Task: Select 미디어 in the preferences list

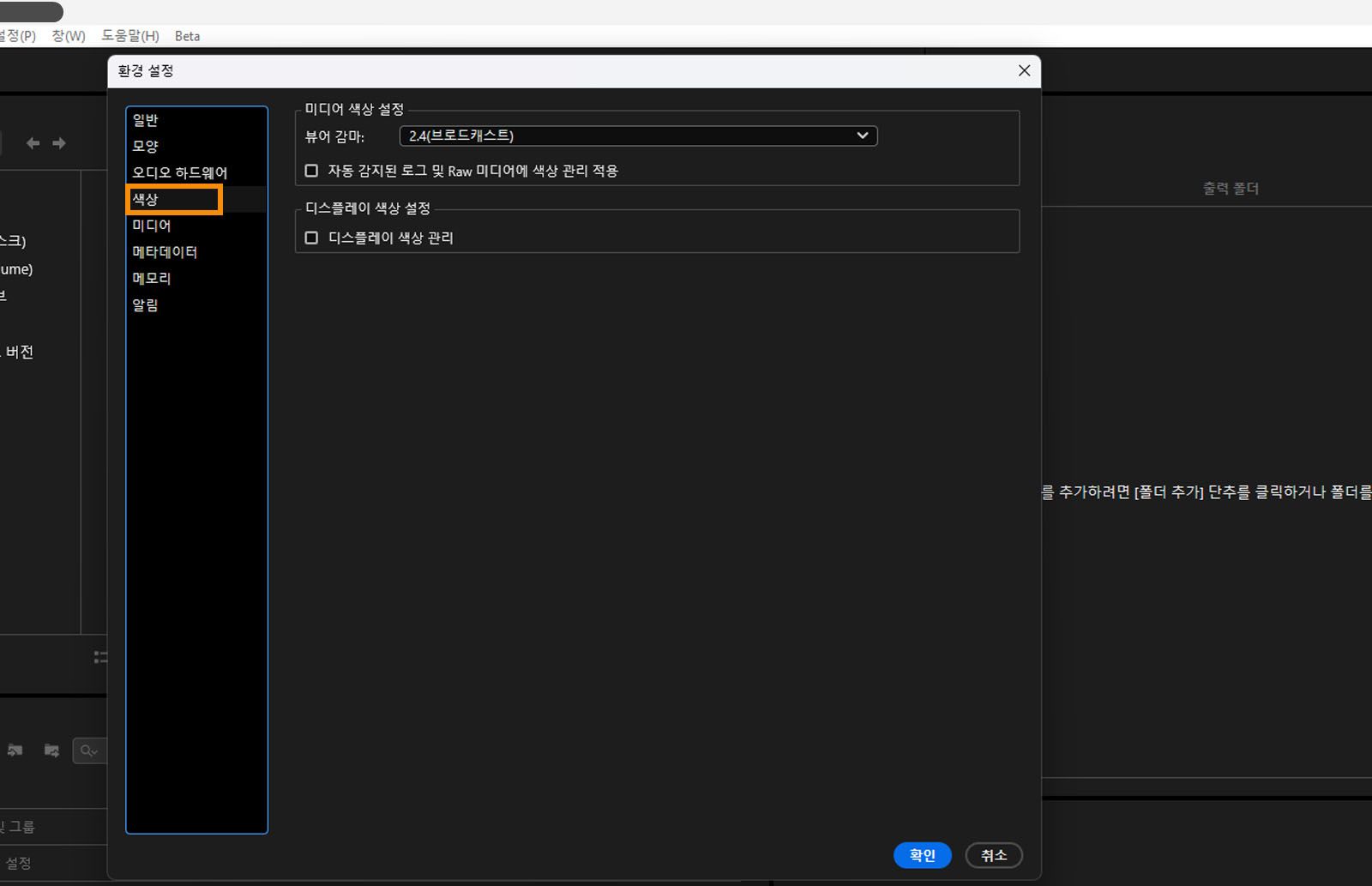Action: 196,226
